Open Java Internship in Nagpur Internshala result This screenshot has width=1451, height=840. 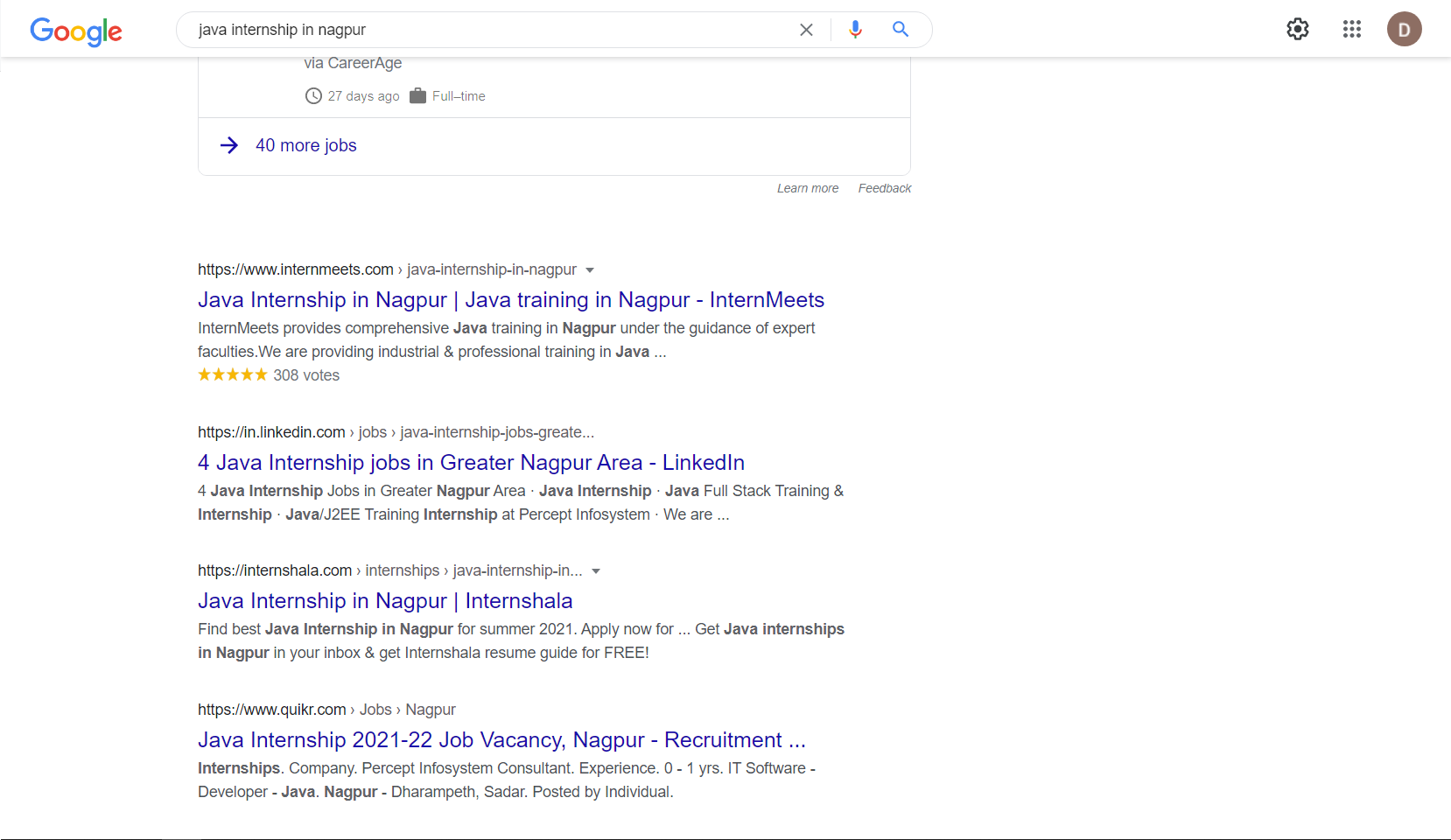385,601
